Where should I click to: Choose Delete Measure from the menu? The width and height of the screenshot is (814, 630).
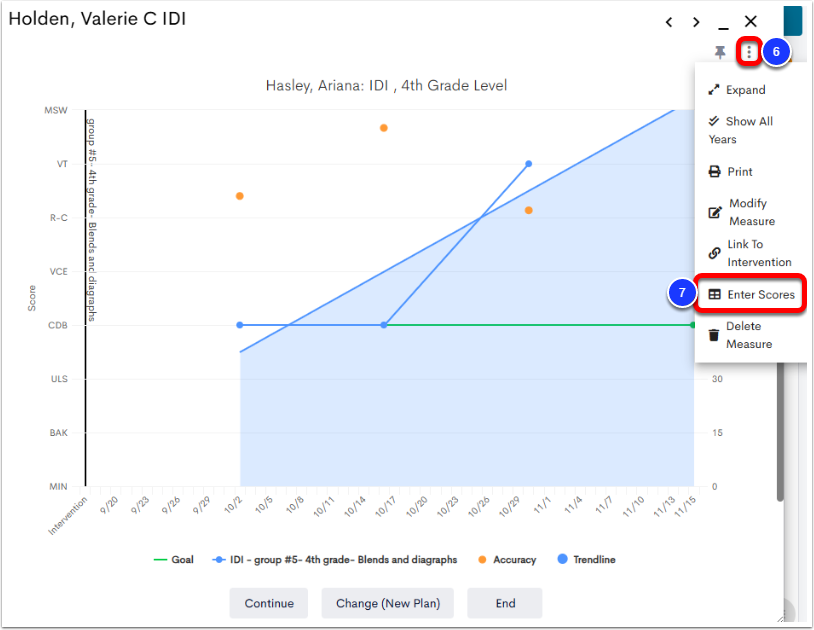click(x=749, y=334)
